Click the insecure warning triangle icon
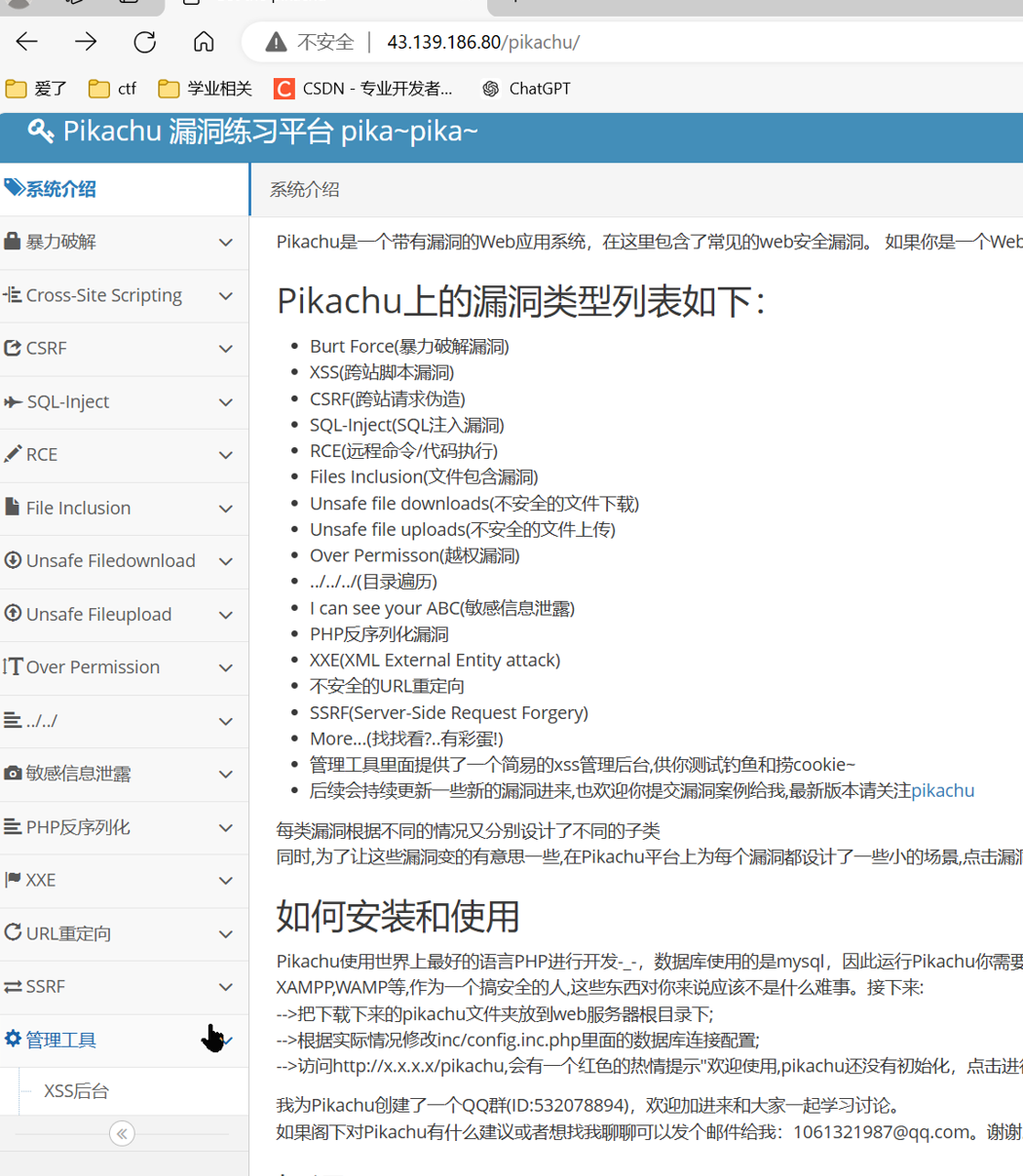 [x=277, y=42]
